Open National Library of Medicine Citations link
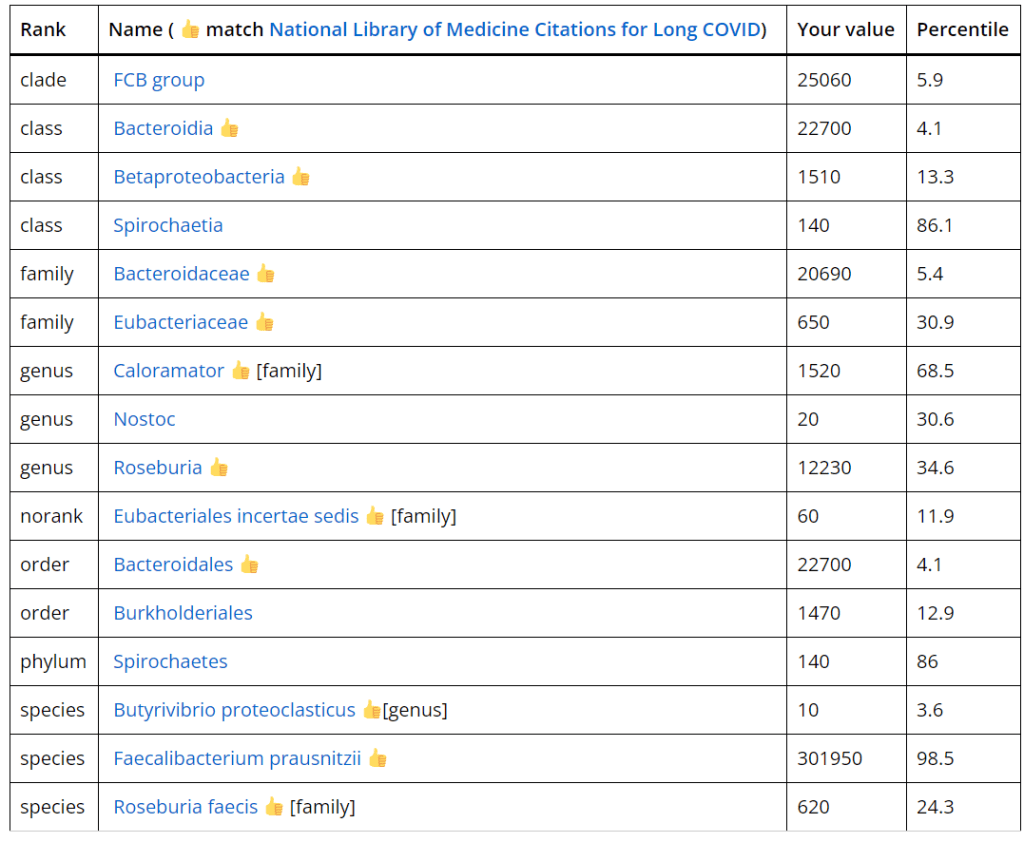1024x842 pixels. (x=514, y=30)
